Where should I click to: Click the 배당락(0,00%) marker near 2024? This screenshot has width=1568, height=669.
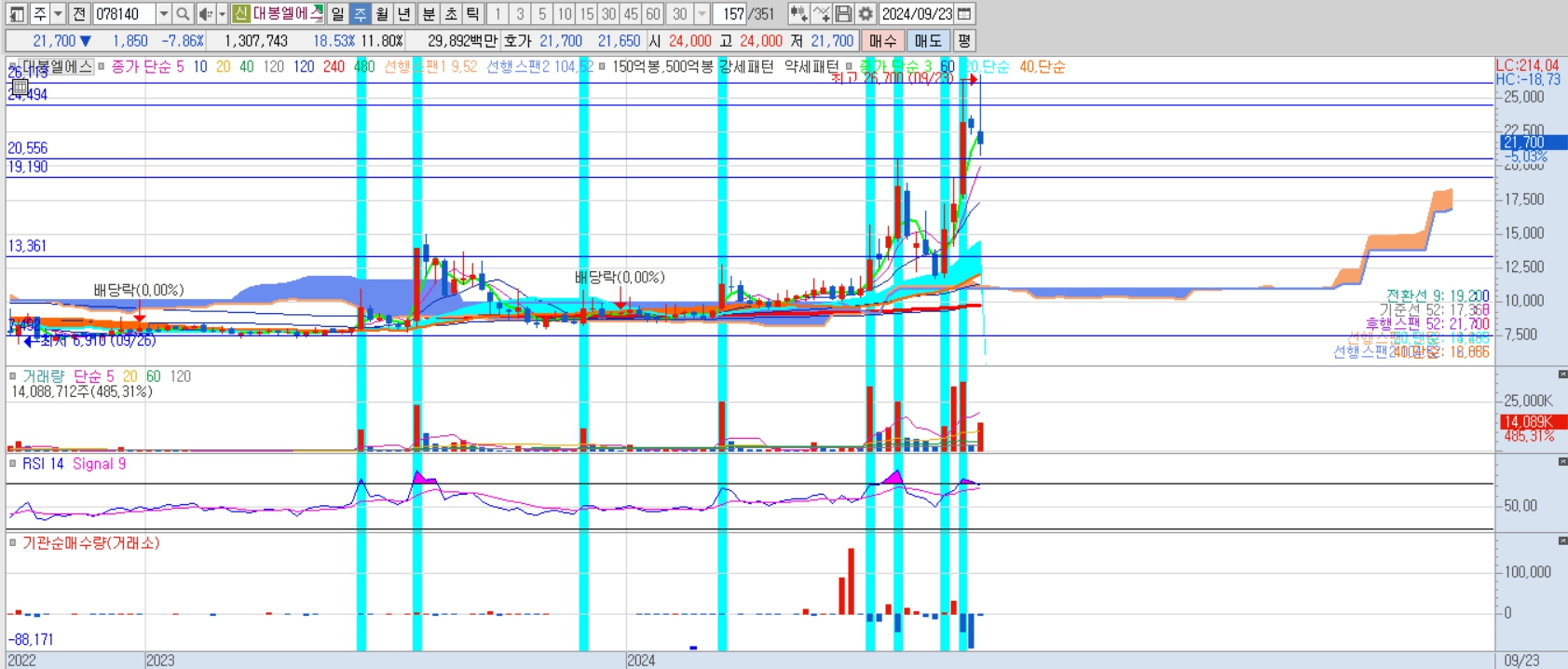pos(620,278)
